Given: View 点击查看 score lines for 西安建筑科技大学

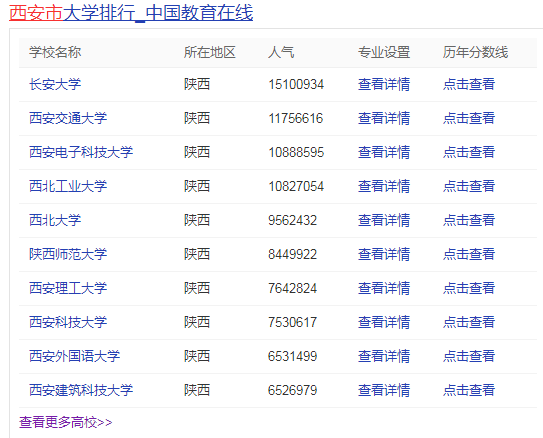Looking at the screenshot, I should click(x=469, y=390).
